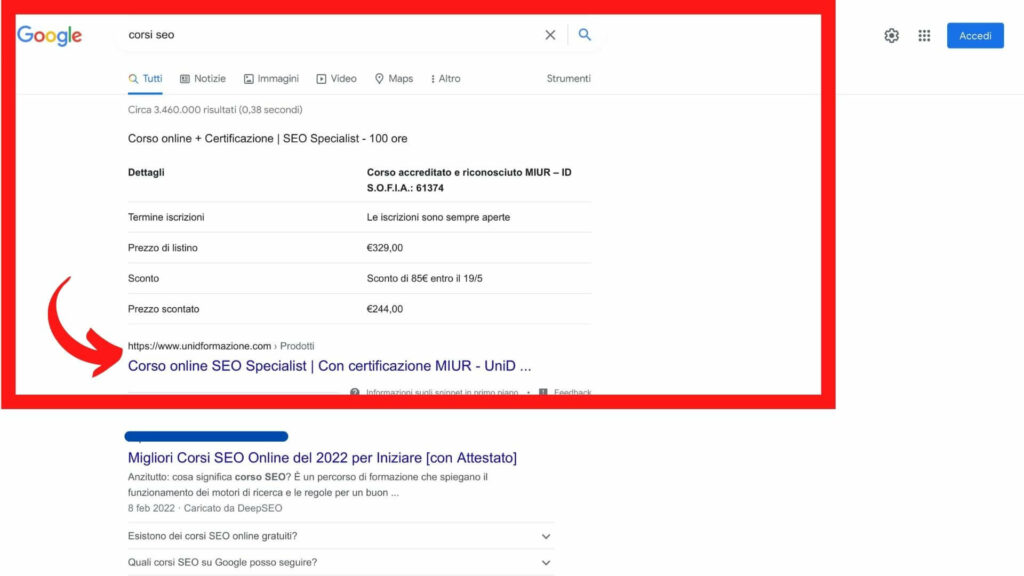This screenshot has width=1024, height=576.
Task: Switch to the Immagini tab
Action: coord(271,79)
